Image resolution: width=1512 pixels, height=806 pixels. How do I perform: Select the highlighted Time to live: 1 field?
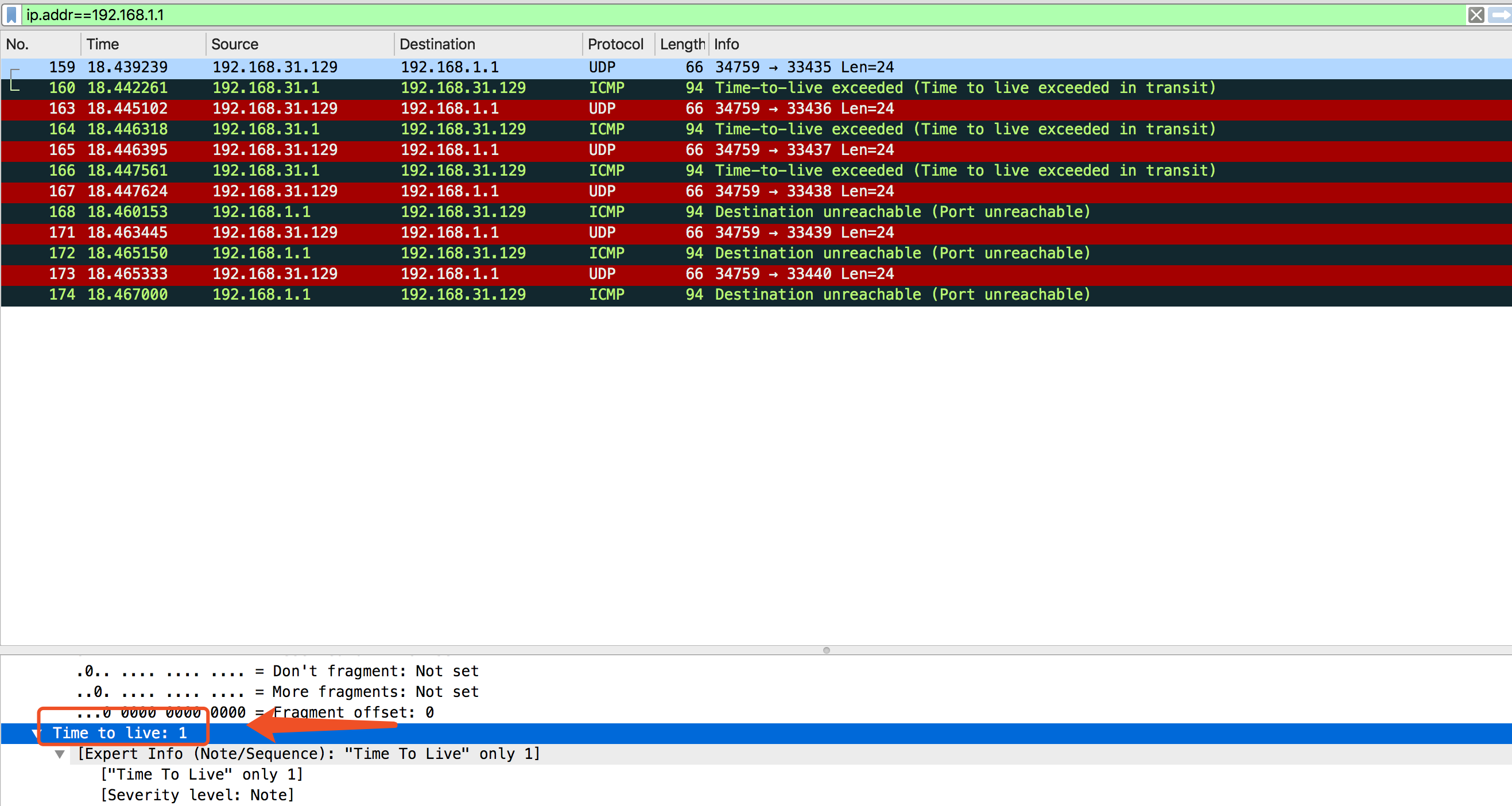point(120,733)
